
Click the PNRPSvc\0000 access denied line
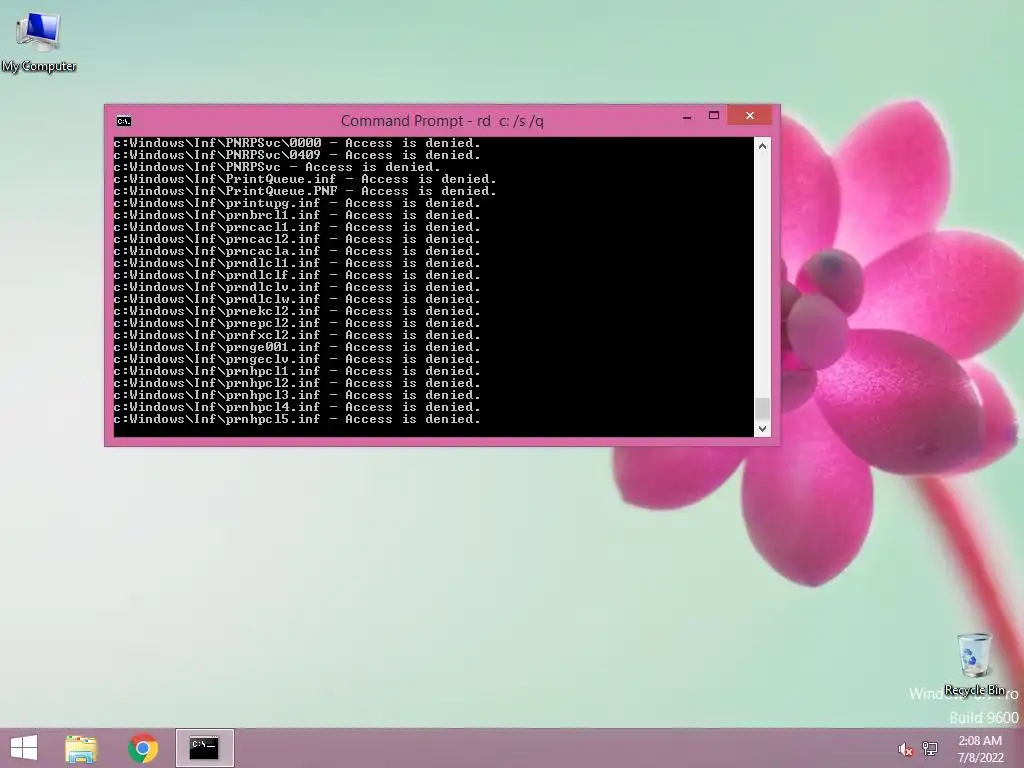tap(297, 143)
